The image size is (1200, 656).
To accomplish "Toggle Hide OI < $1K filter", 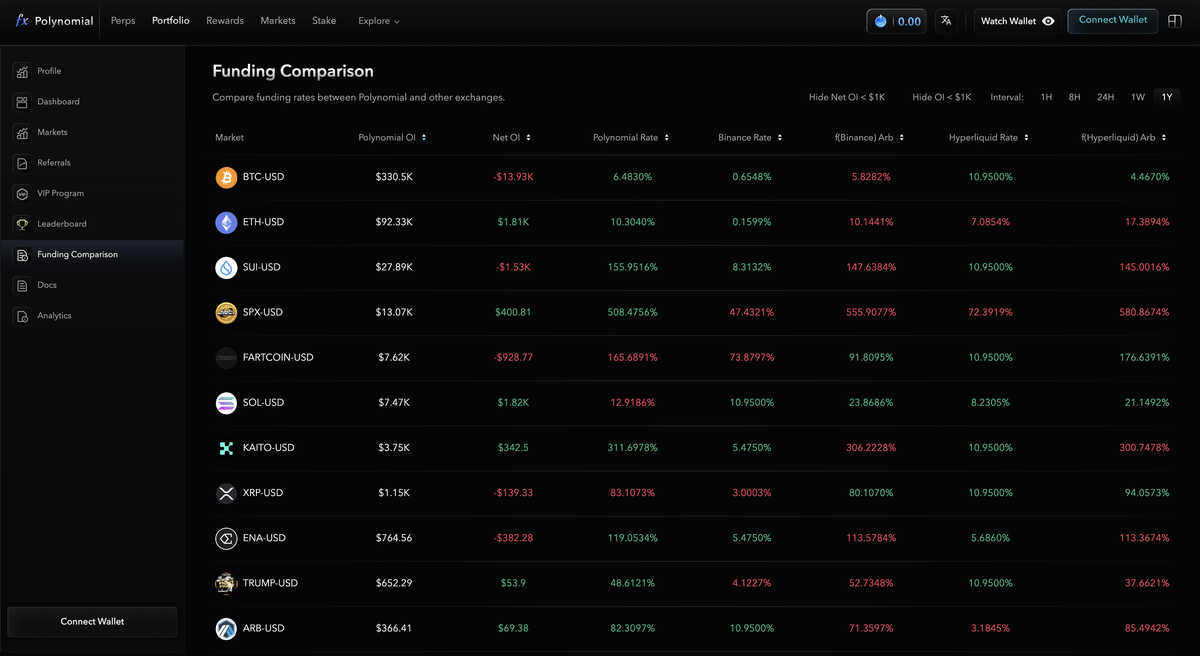I will click(x=942, y=97).
